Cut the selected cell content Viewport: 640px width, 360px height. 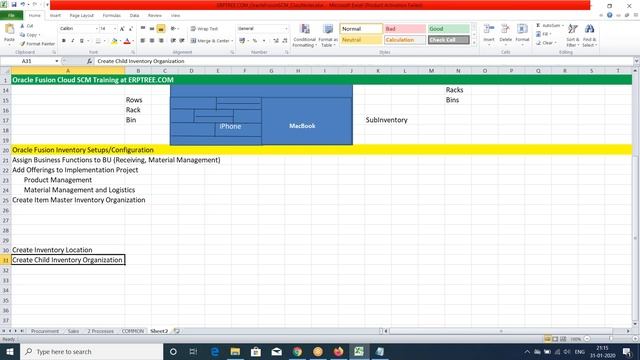coord(27,26)
